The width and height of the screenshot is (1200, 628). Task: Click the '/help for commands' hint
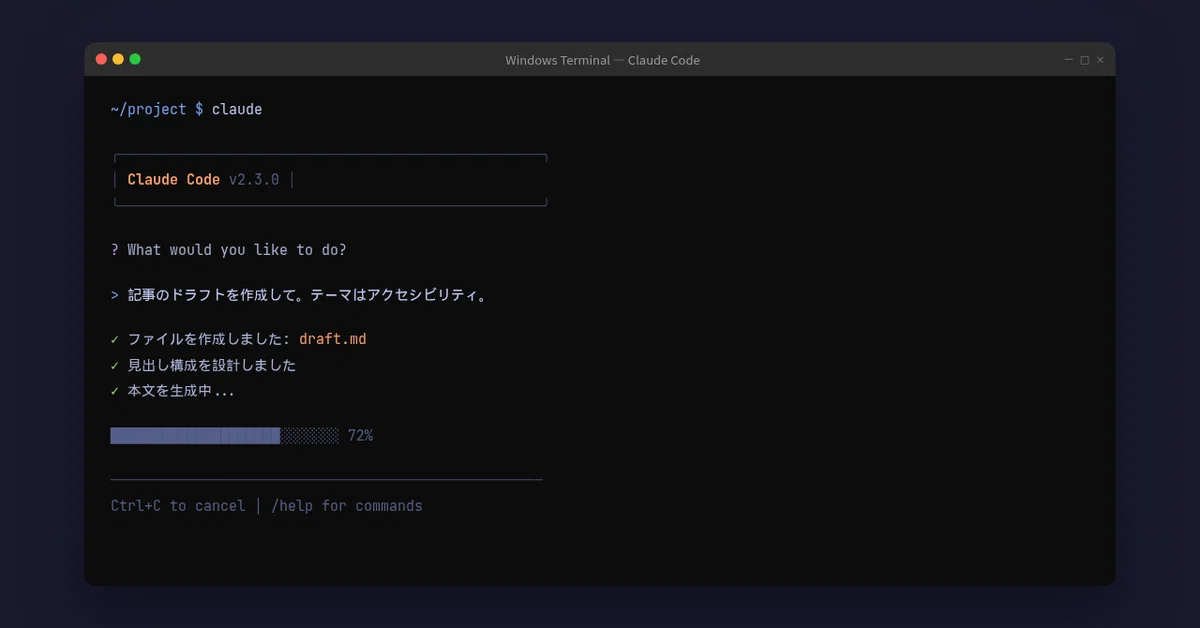347,506
